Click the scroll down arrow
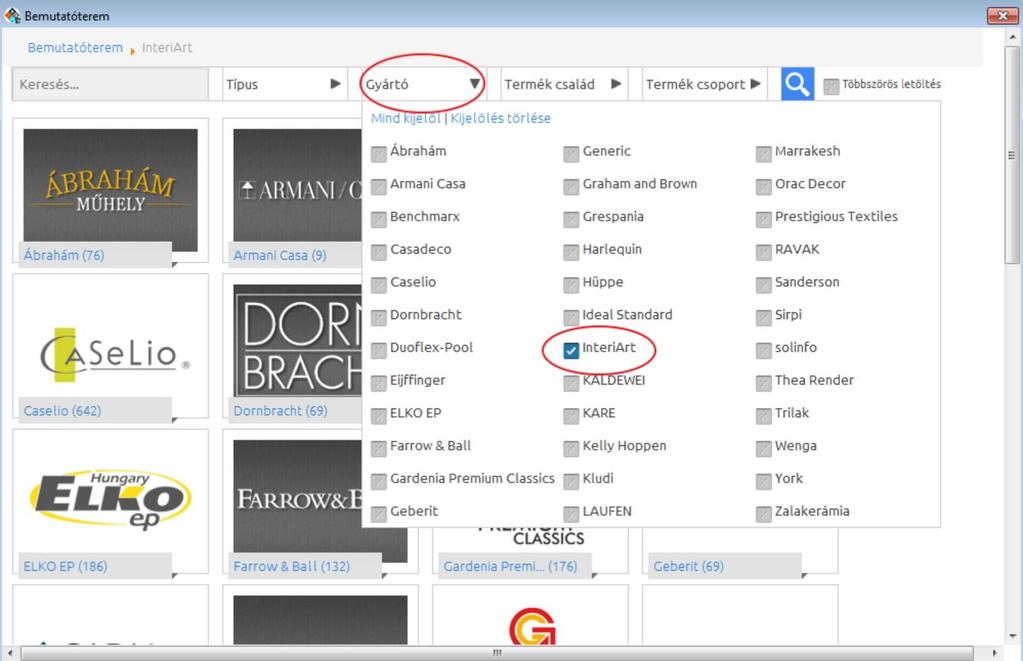This screenshot has width=1023, height=661. [x=1012, y=636]
